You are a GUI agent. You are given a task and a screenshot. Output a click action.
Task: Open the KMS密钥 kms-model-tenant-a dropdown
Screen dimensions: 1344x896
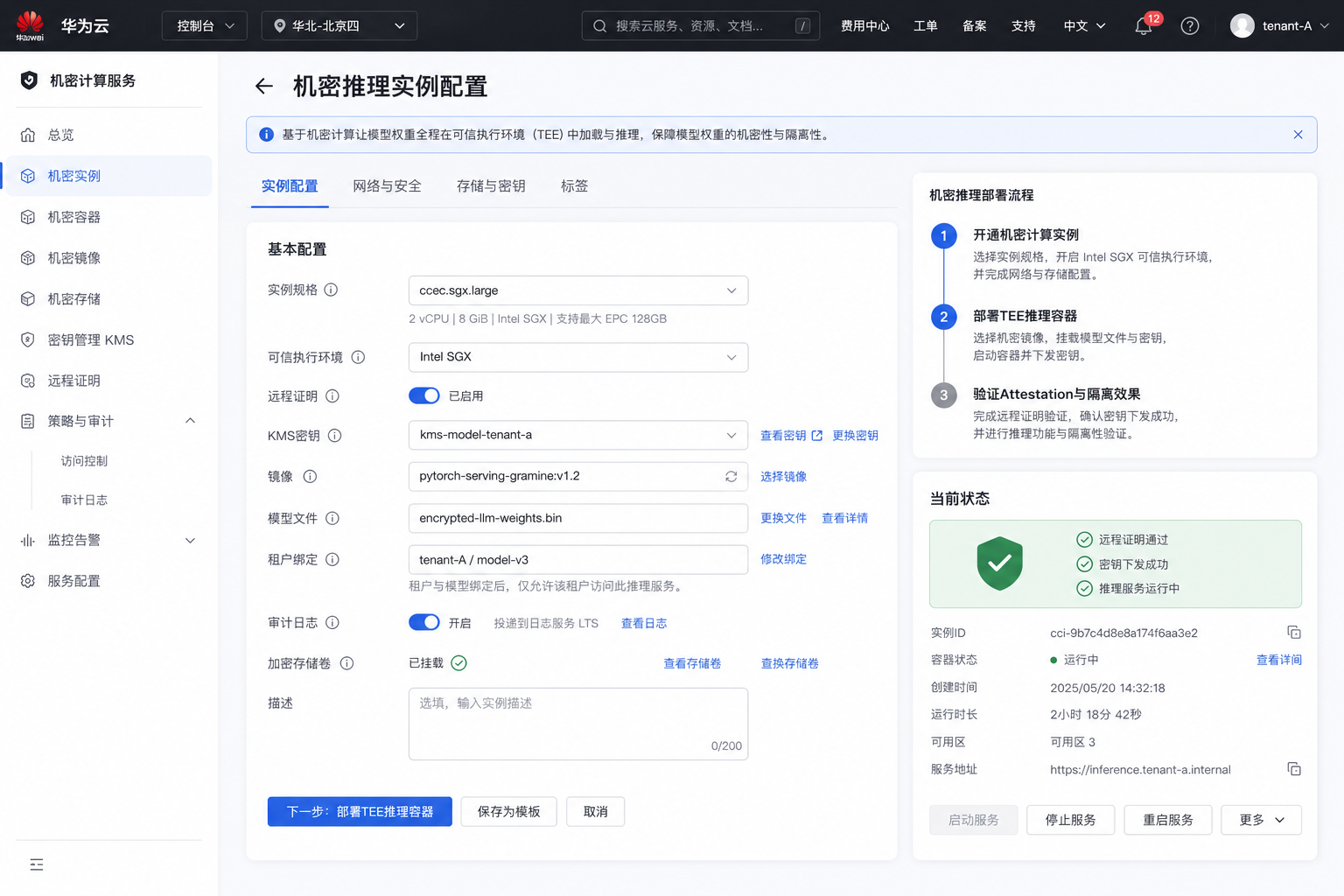pos(578,435)
